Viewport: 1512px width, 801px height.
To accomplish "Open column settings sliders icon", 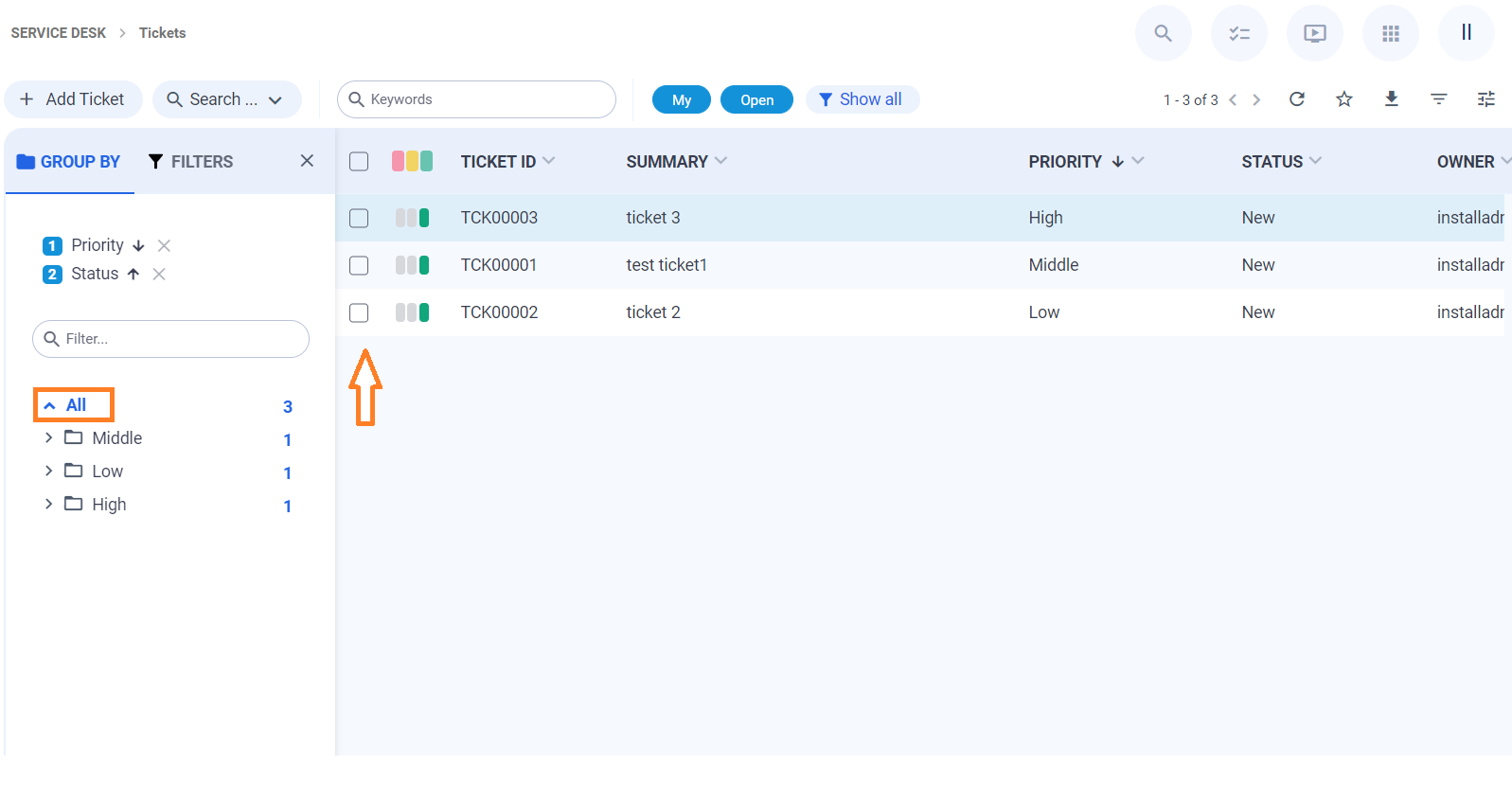I will point(1486,99).
